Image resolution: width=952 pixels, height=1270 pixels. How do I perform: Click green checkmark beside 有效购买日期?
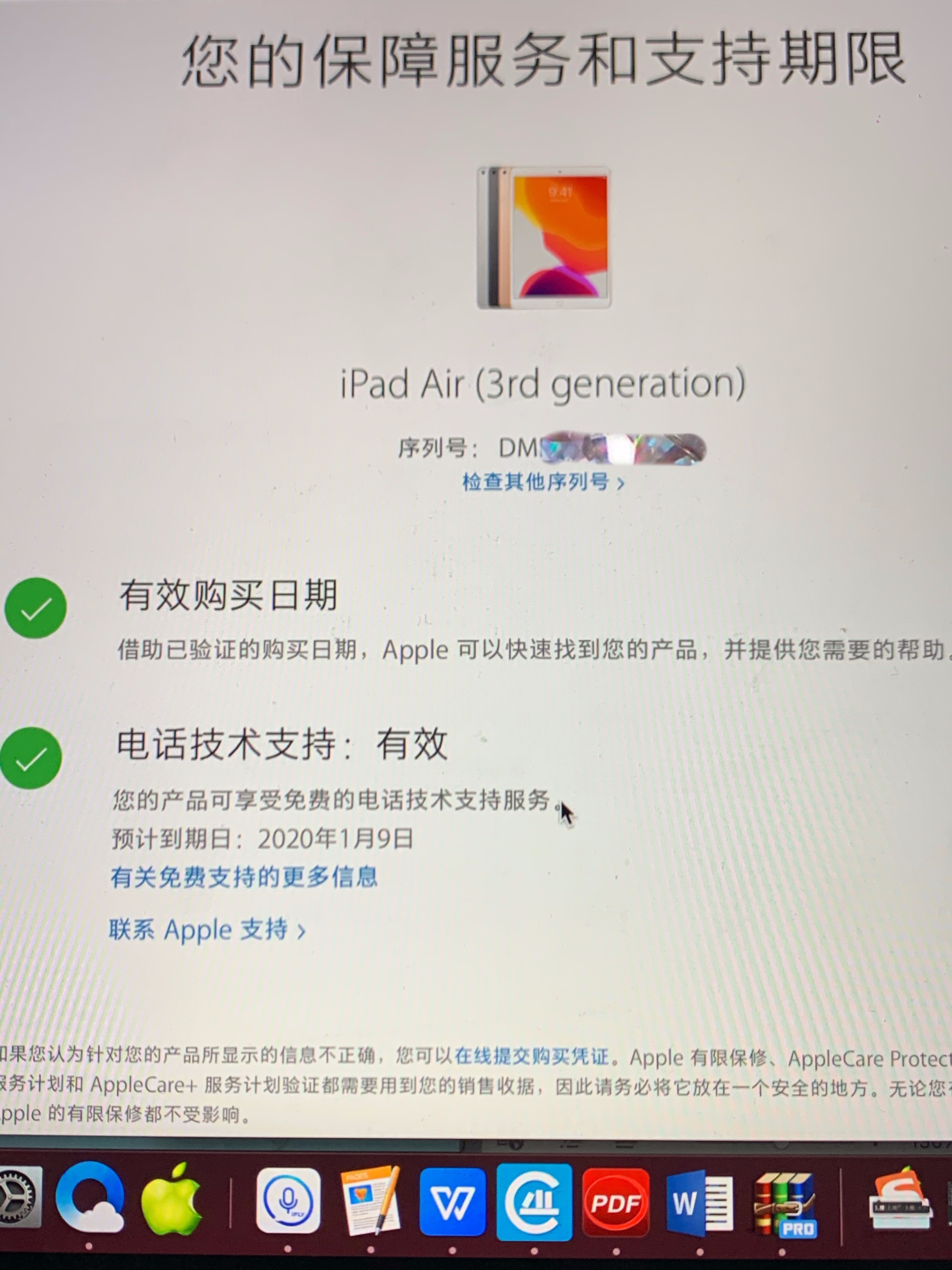(x=36, y=608)
